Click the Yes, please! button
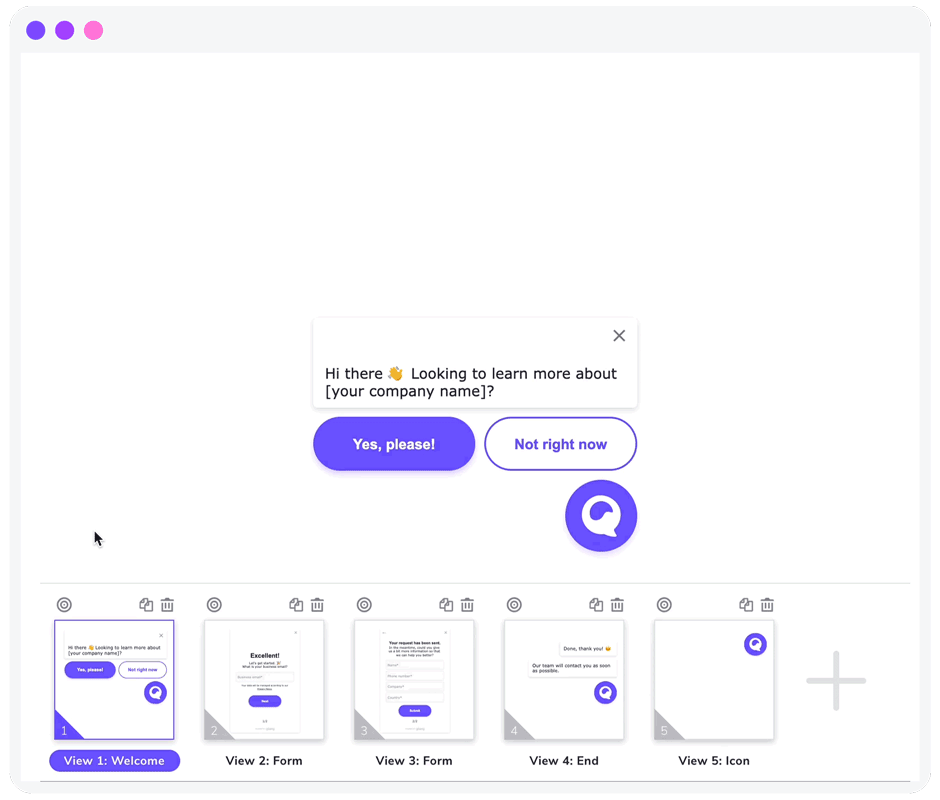Screen dimensions: 940x800 coord(393,443)
